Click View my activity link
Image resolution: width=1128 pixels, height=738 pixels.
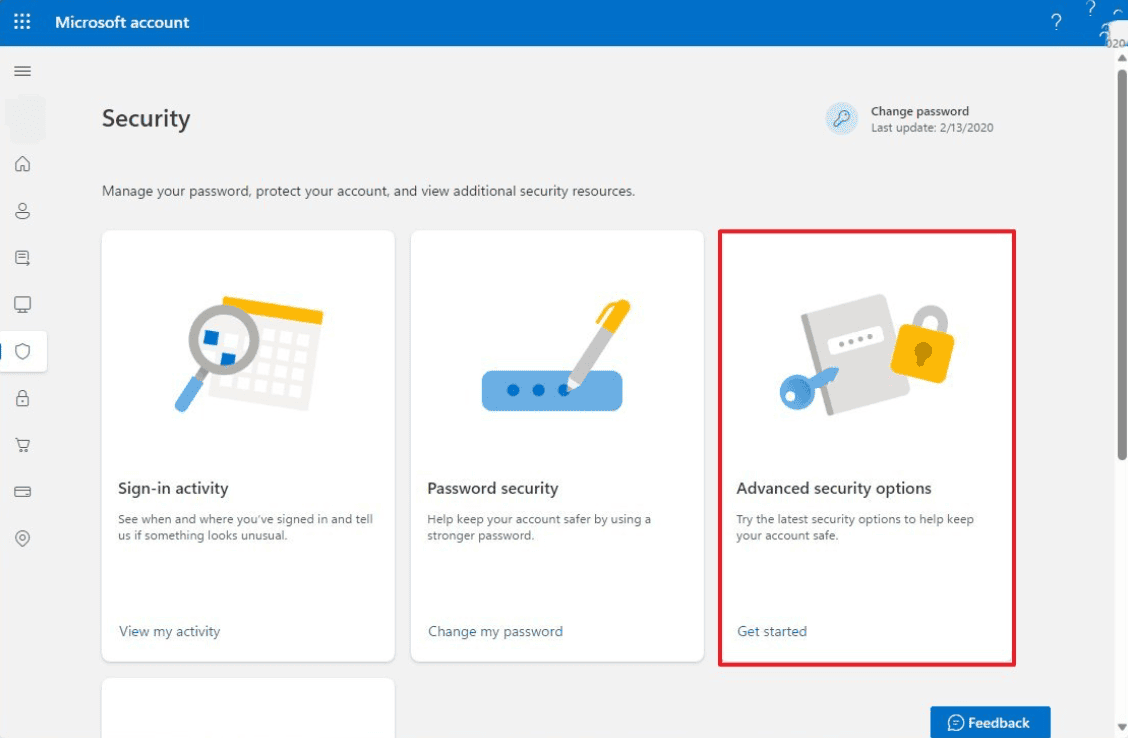pyautogui.click(x=169, y=631)
